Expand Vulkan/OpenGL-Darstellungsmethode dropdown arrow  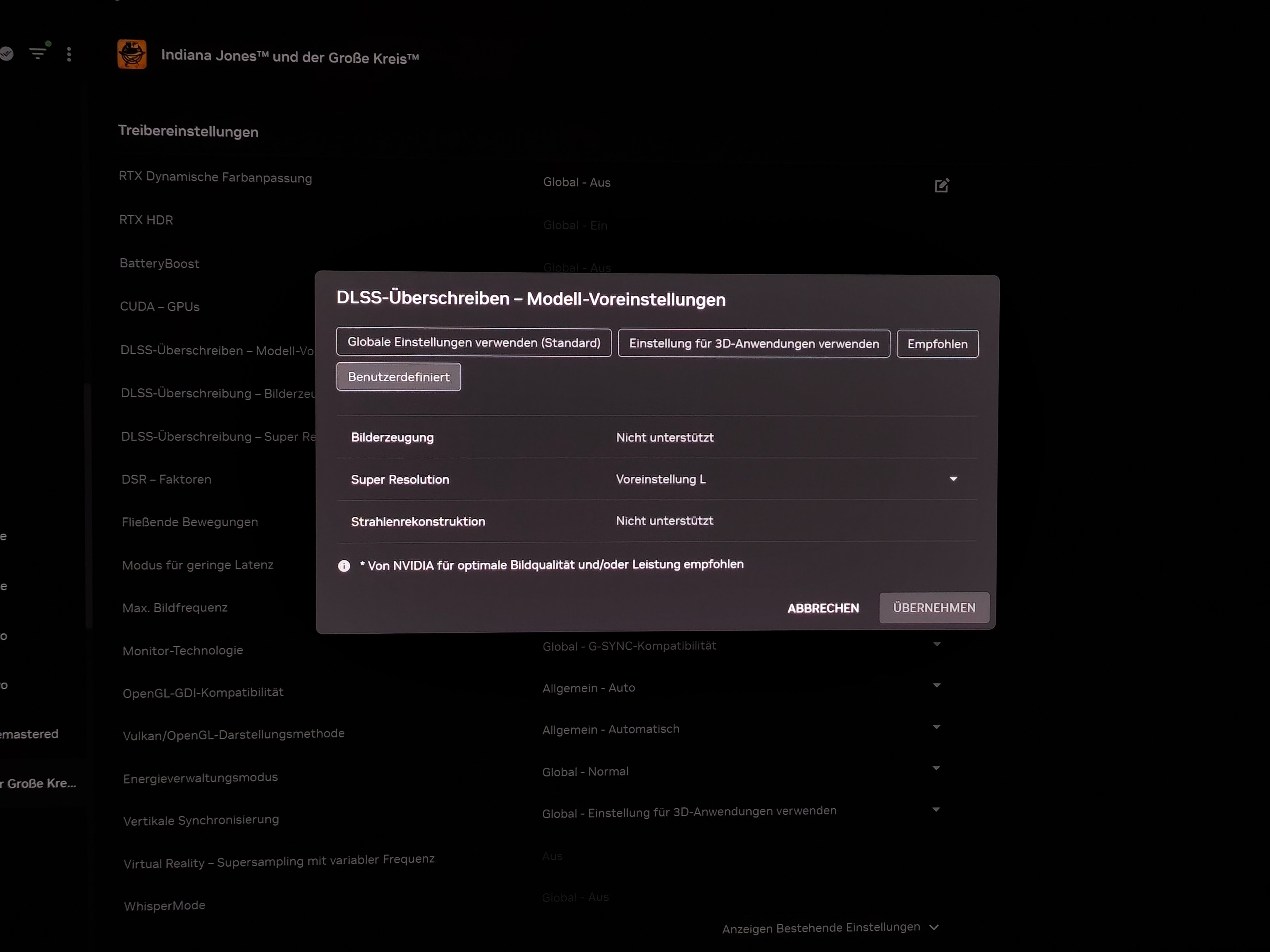936,727
